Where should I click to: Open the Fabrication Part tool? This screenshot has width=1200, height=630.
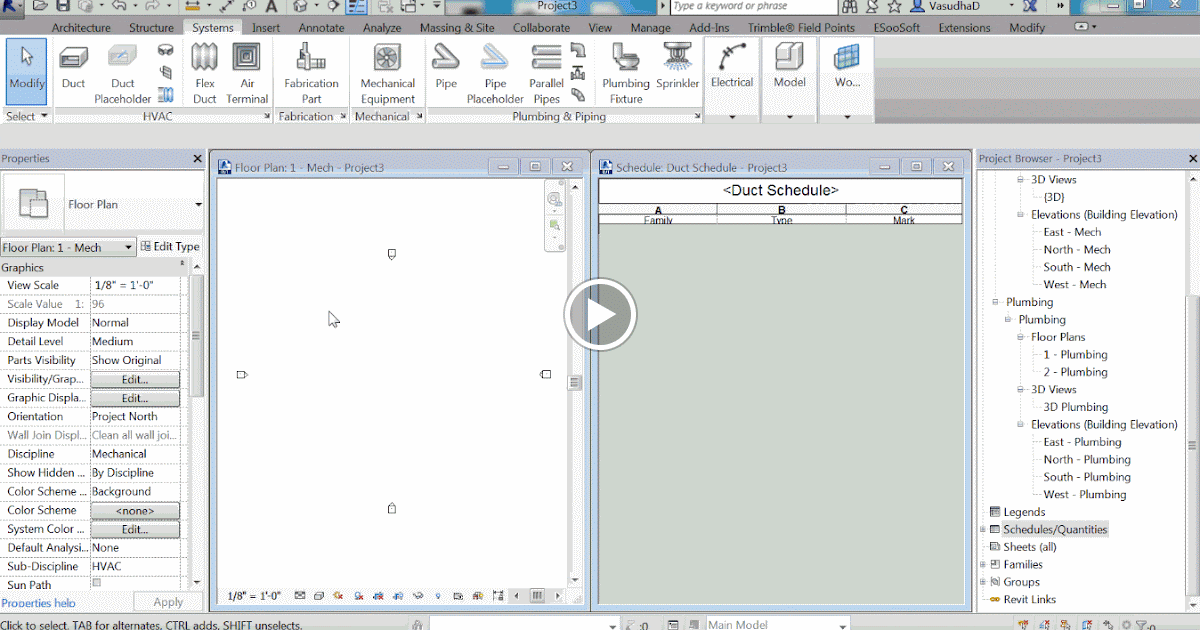pos(312,72)
